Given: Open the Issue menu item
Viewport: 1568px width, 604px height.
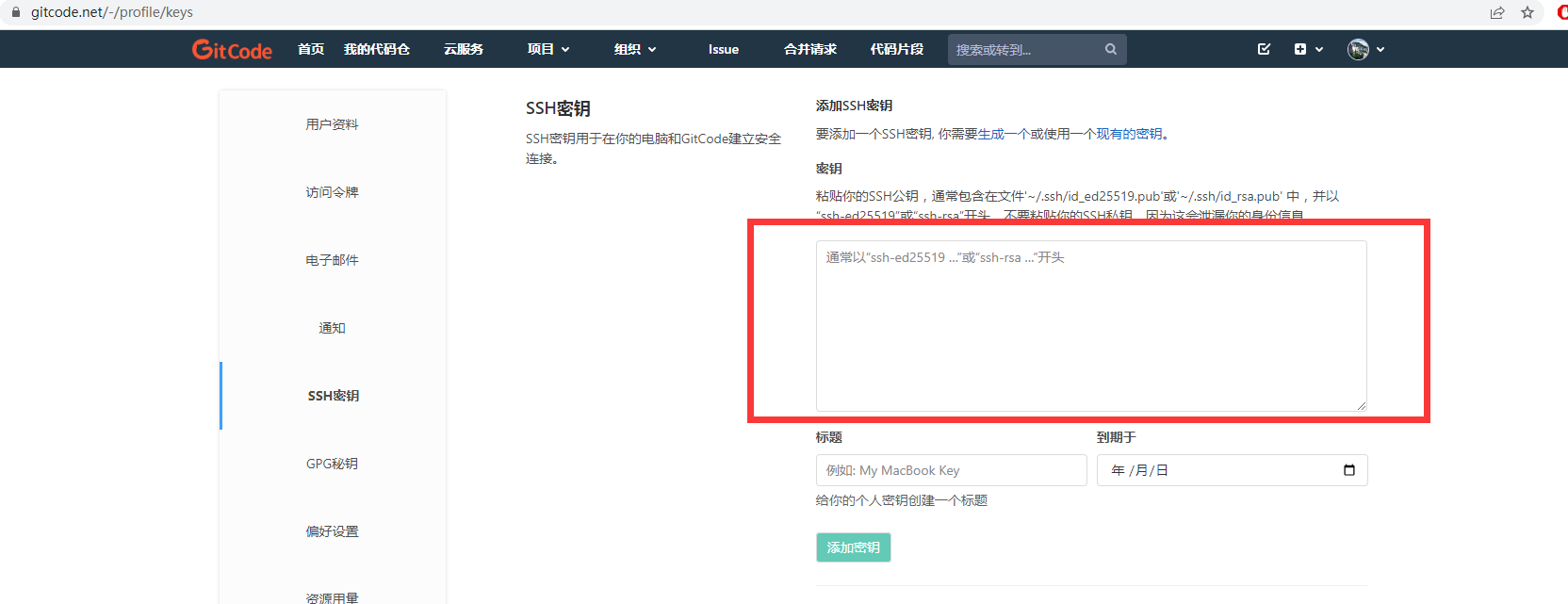Looking at the screenshot, I should (724, 49).
